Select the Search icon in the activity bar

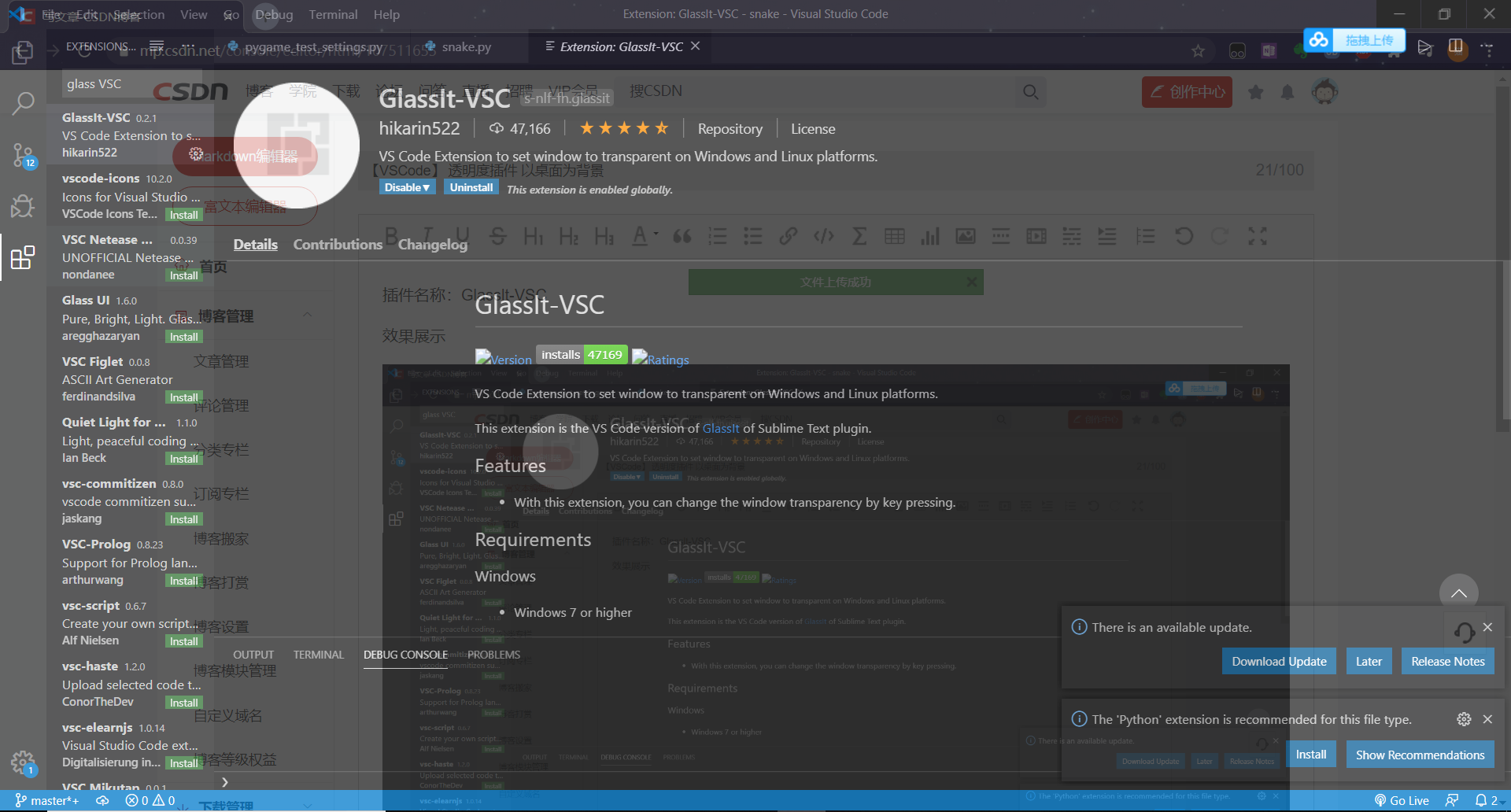[24, 102]
